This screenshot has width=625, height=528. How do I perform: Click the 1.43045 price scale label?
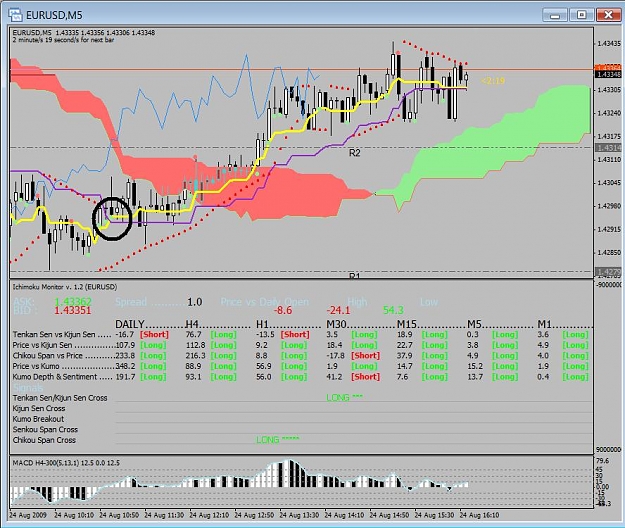[x=609, y=183]
